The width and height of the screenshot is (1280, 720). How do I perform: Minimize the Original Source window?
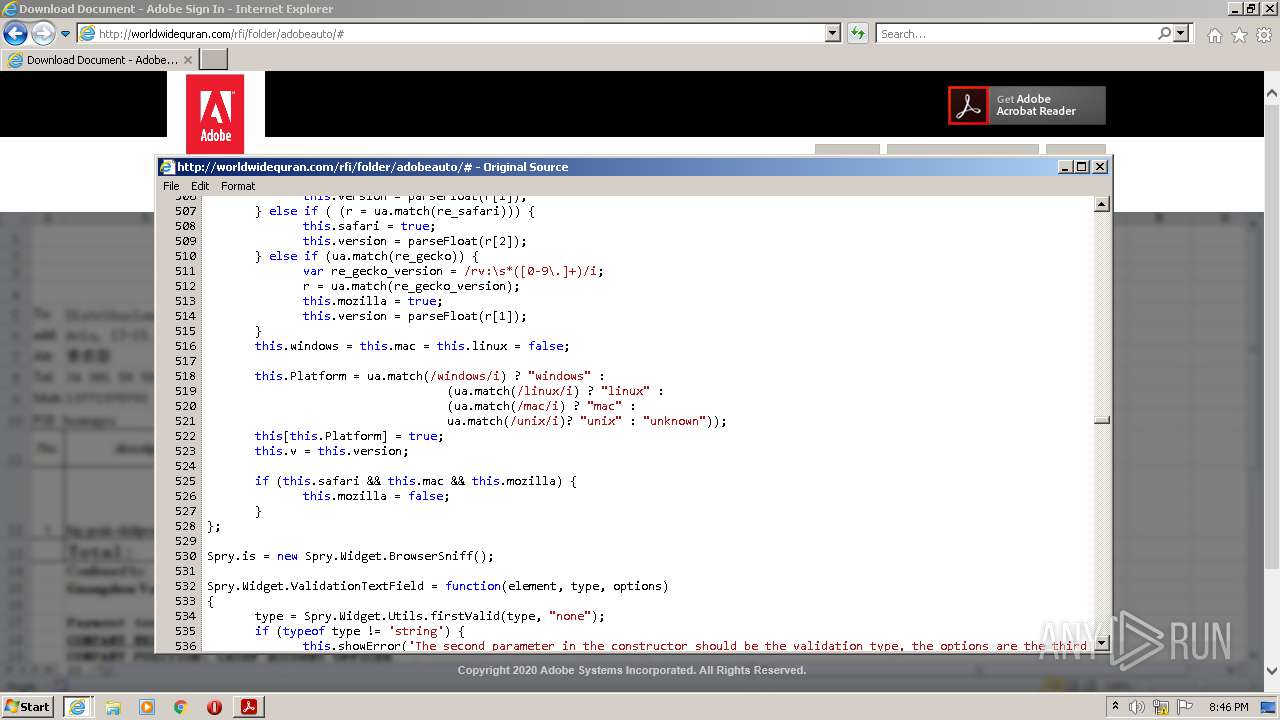coord(1065,167)
